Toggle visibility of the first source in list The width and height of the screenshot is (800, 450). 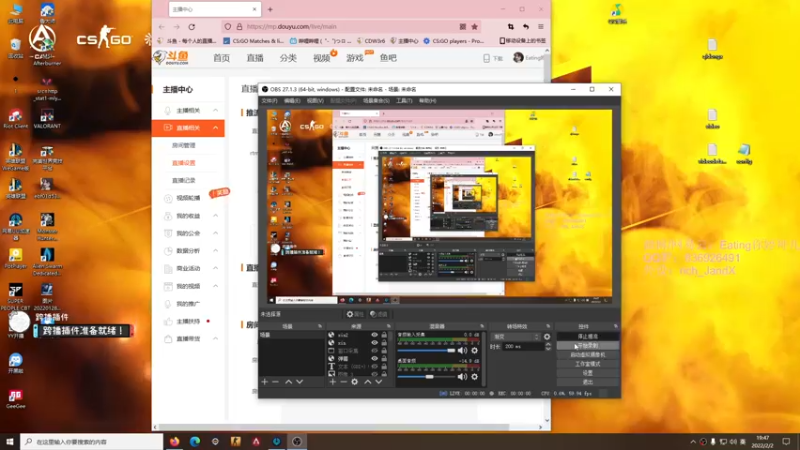click(374, 335)
